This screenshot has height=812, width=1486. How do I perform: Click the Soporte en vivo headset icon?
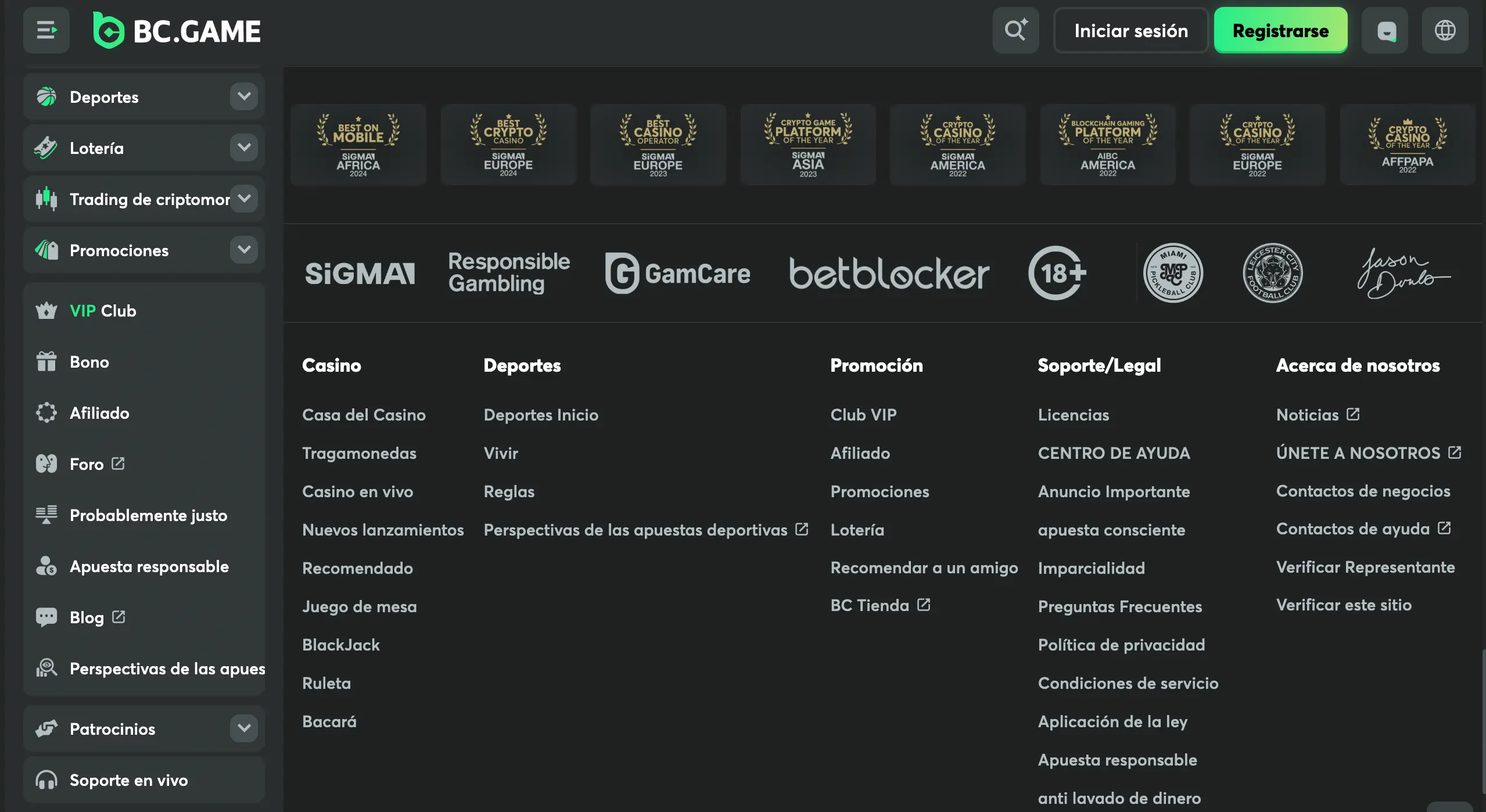(x=46, y=779)
